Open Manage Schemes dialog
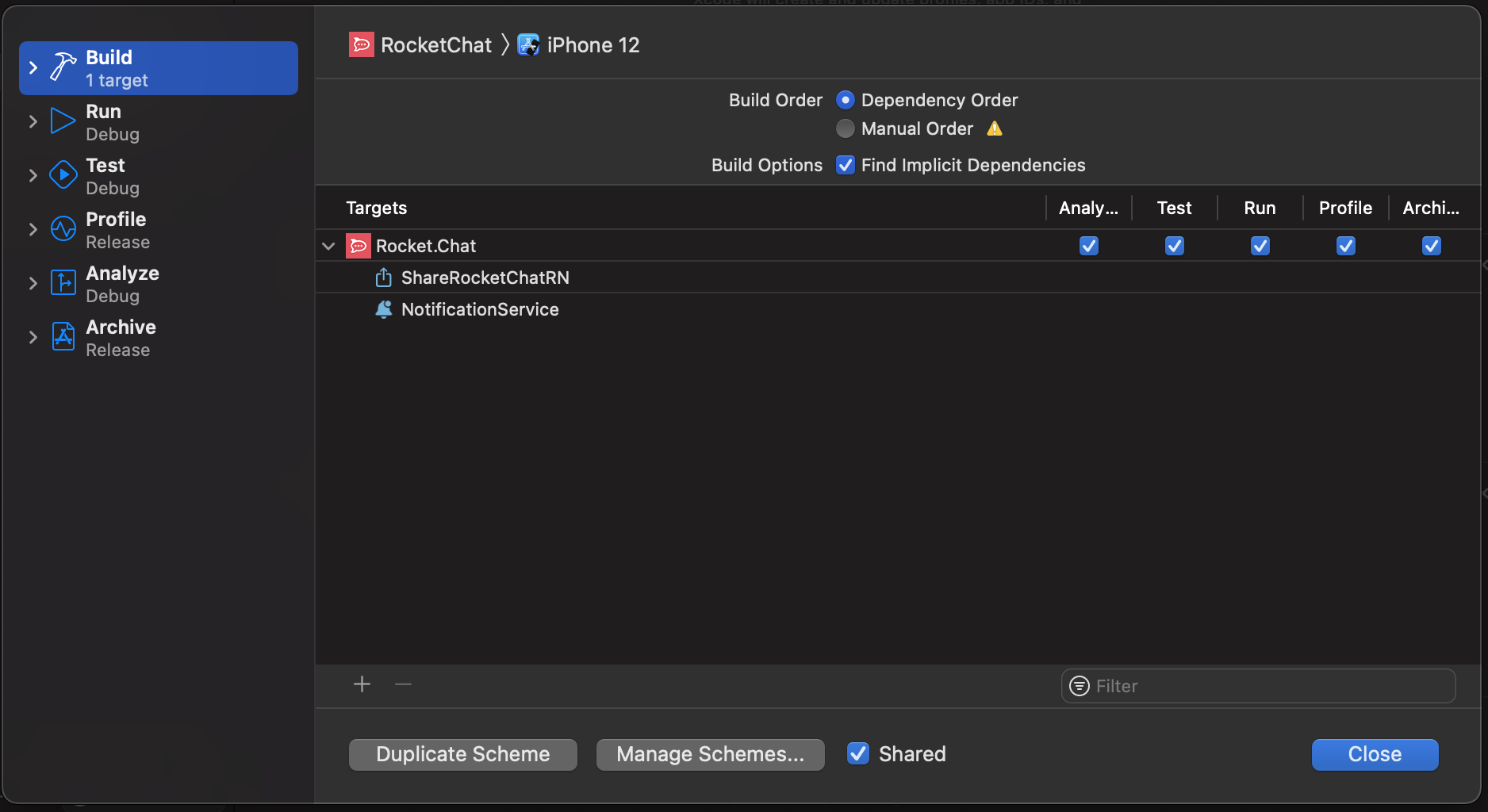The width and height of the screenshot is (1488, 812). tap(711, 754)
